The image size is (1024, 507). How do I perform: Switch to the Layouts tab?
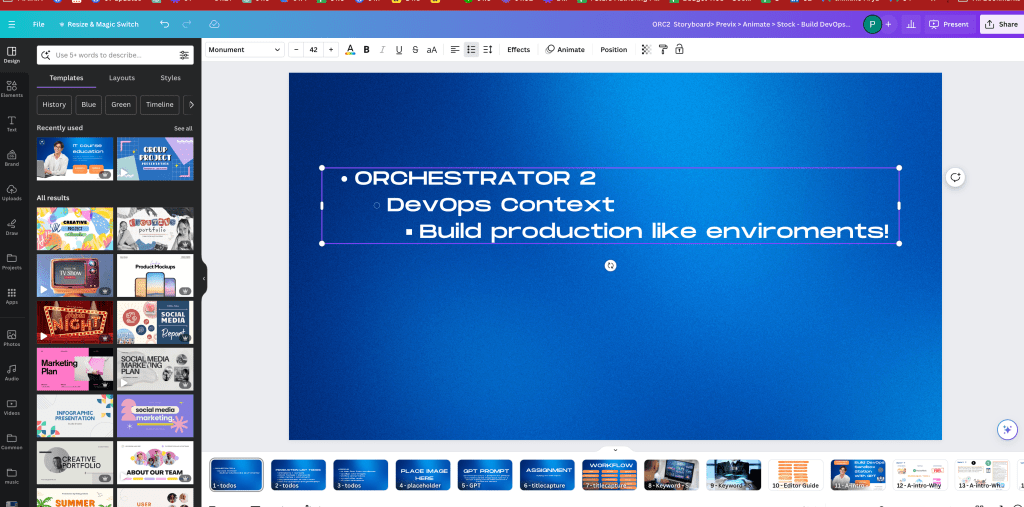click(x=121, y=78)
